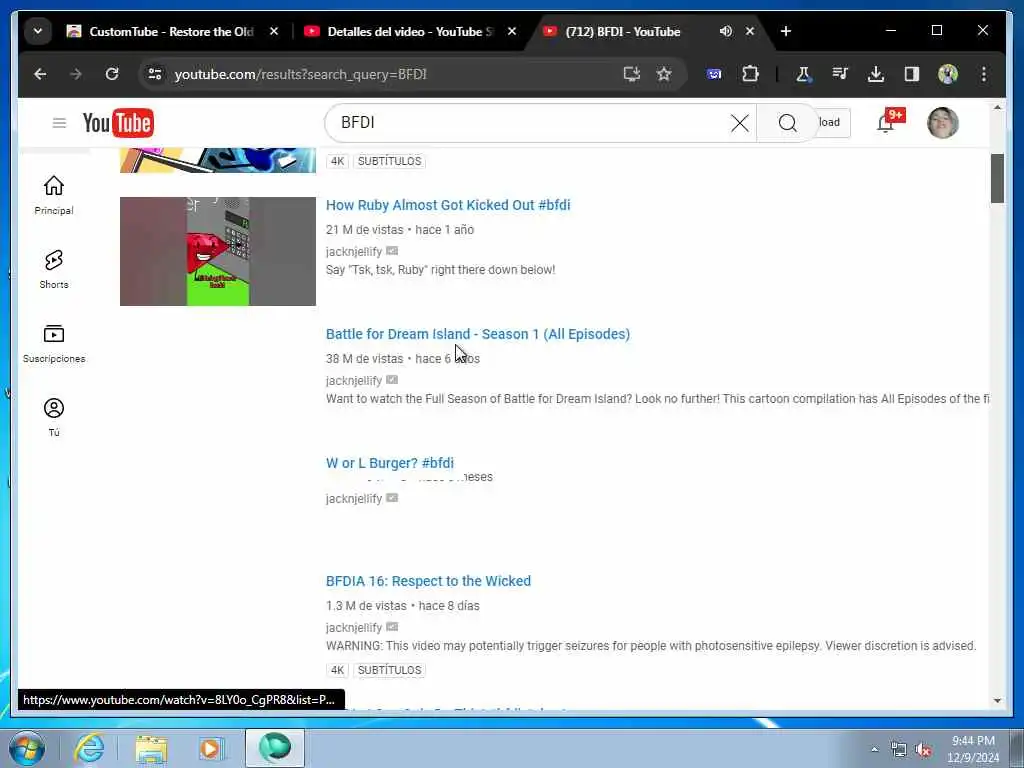Close the Detalles del video tab

pos(512,31)
